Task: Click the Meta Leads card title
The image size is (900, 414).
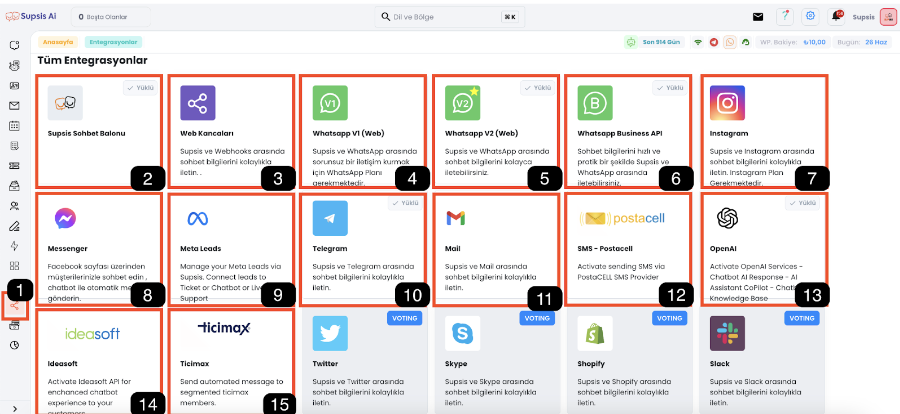Action: point(200,249)
